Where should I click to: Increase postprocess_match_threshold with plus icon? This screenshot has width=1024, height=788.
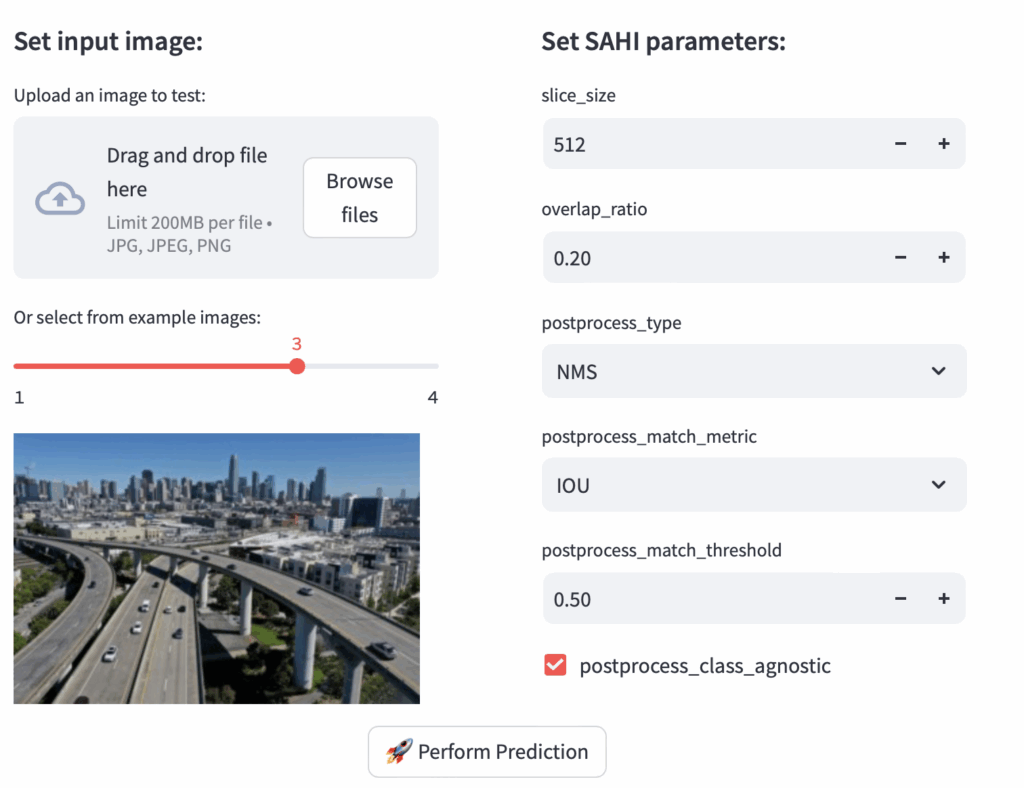(943, 599)
